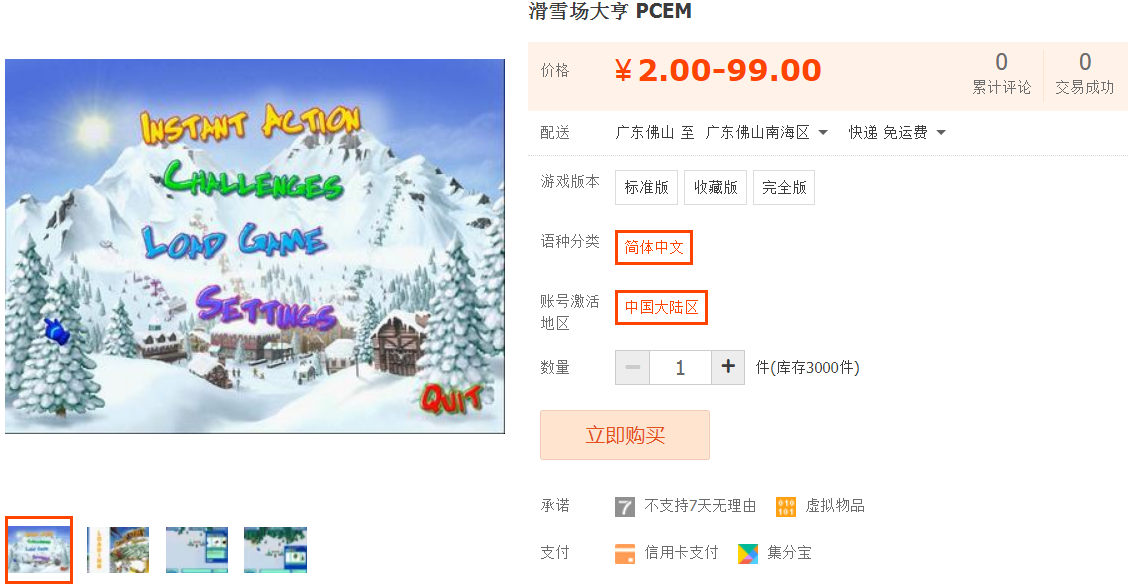Expand the 广东佛山南海区 delivery destination dropdown
The width and height of the screenshot is (1130, 587).
coord(767,133)
